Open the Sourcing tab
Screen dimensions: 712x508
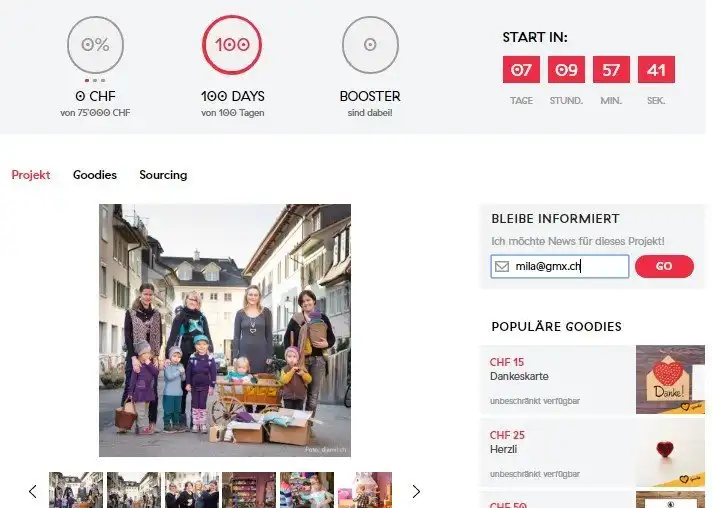pos(163,175)
